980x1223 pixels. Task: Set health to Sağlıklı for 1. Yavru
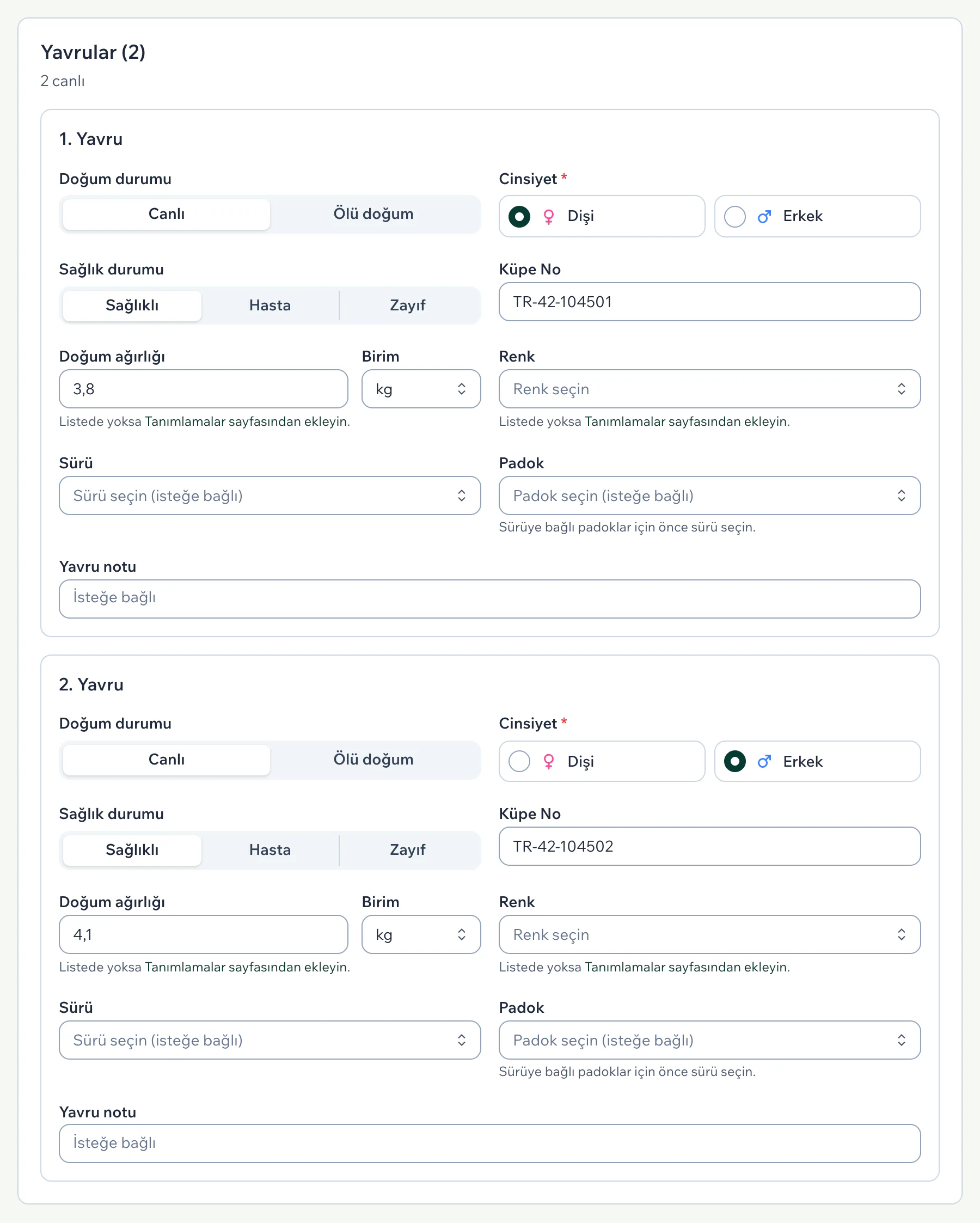click(x=132, y=305)
